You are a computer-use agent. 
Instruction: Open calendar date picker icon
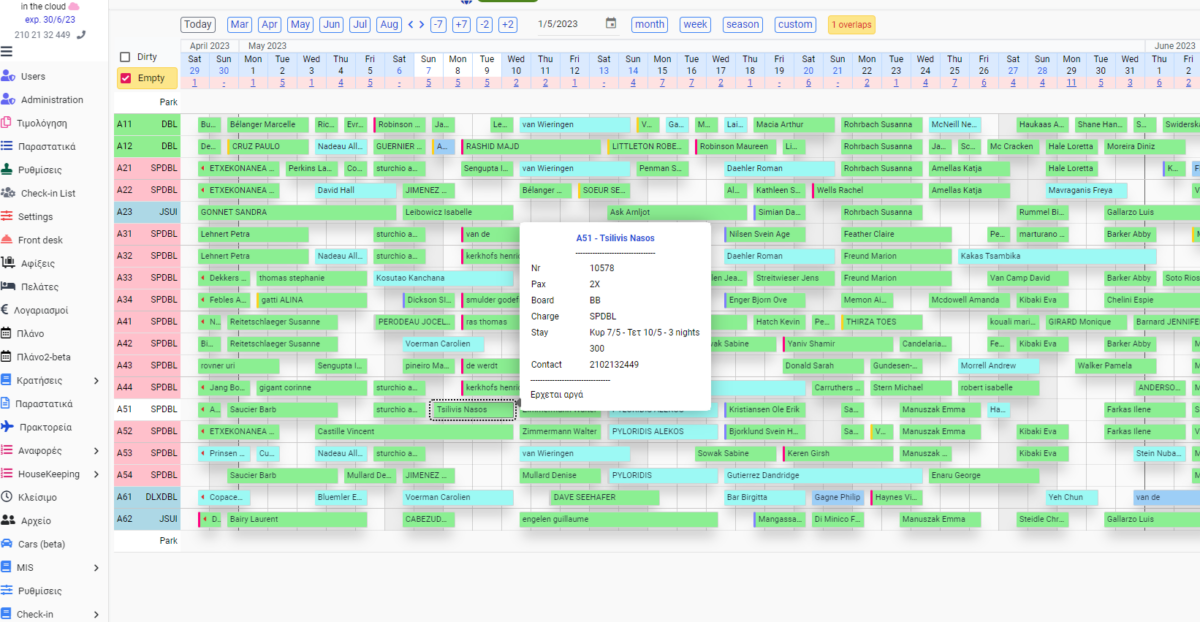(x=611, y=24)
